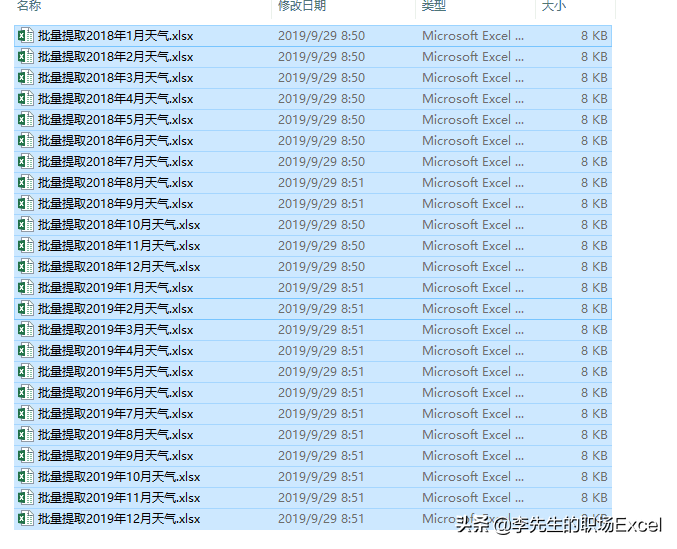Screen dimensions: 677x549
Task: Click Excel icon of 批量提取2018年5月天气.xlsx
Action: 25,120
